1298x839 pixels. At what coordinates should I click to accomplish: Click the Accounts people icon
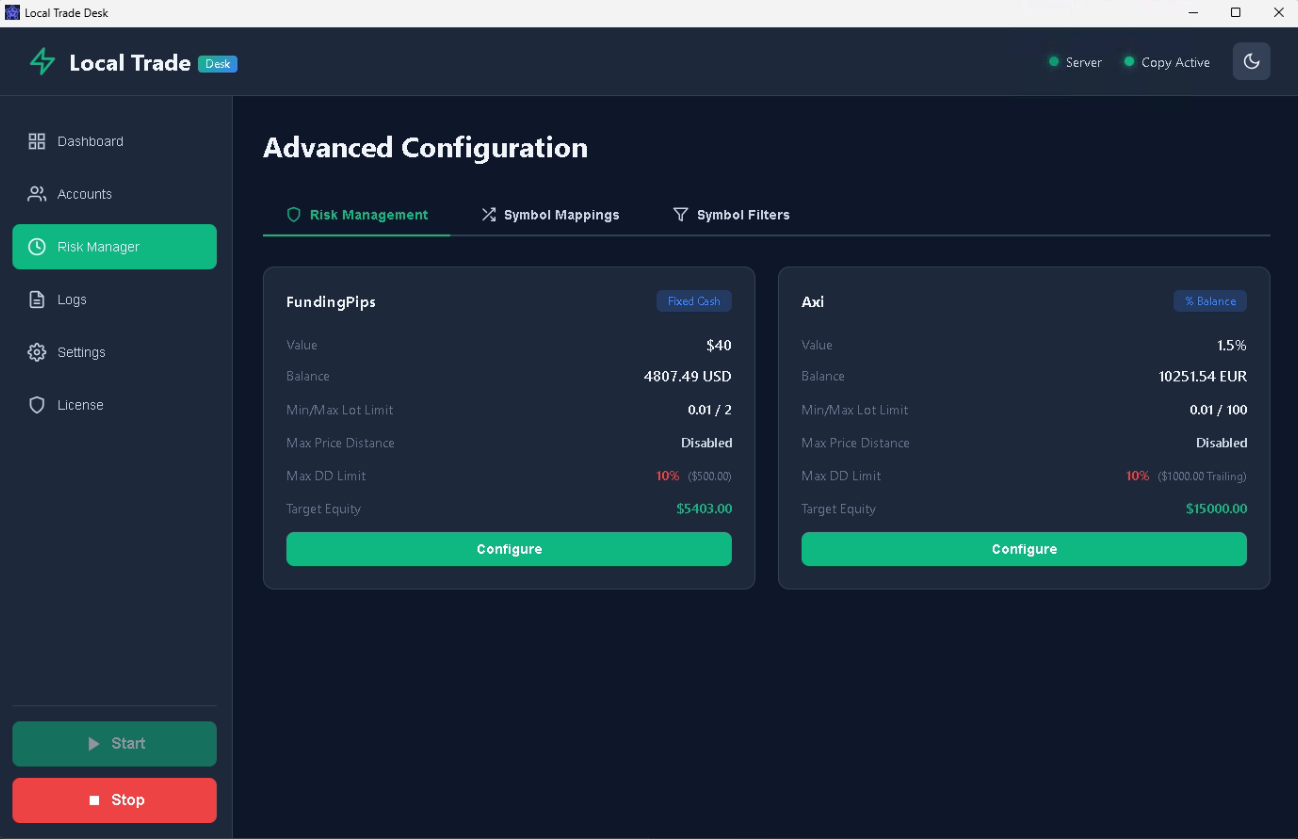(x=37, y=194)
